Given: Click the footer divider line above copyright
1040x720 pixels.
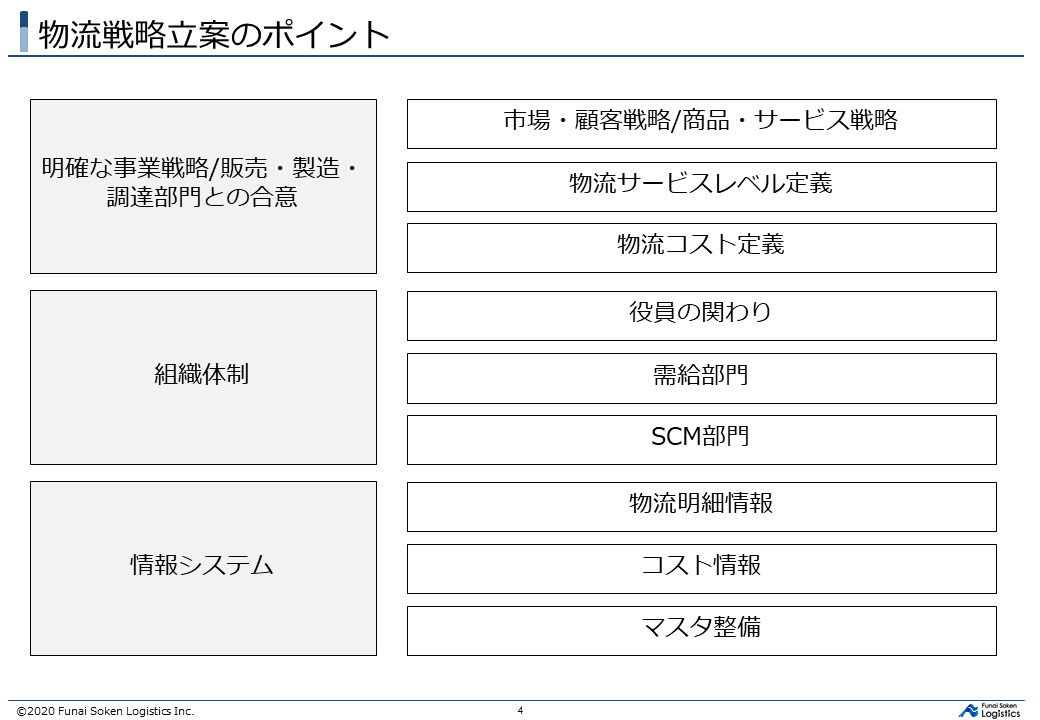Looking at the screenshot, I should click(x=520, y=700).
